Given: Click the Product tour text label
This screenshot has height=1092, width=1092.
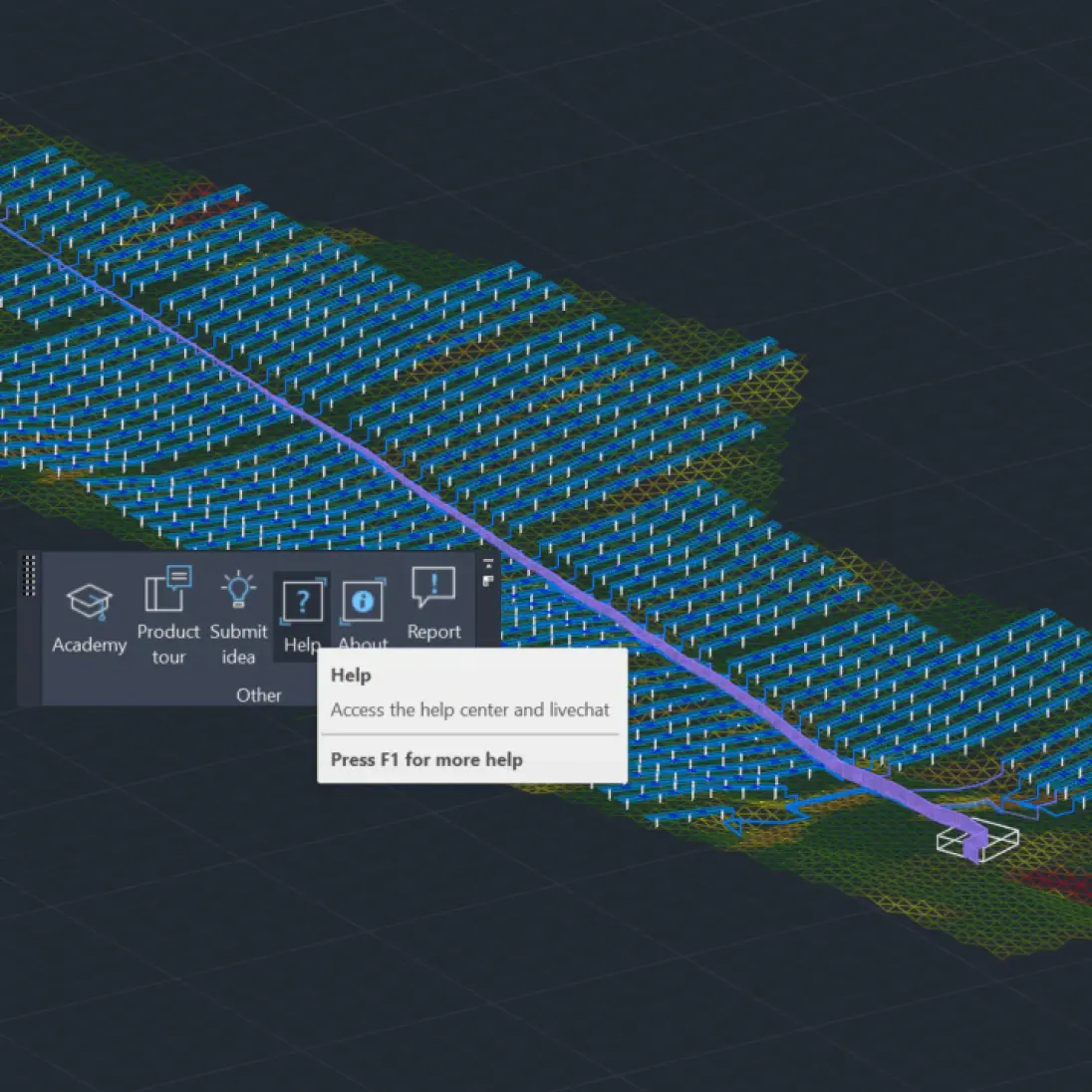Looking at the screenshot, I should coord(168,644).
